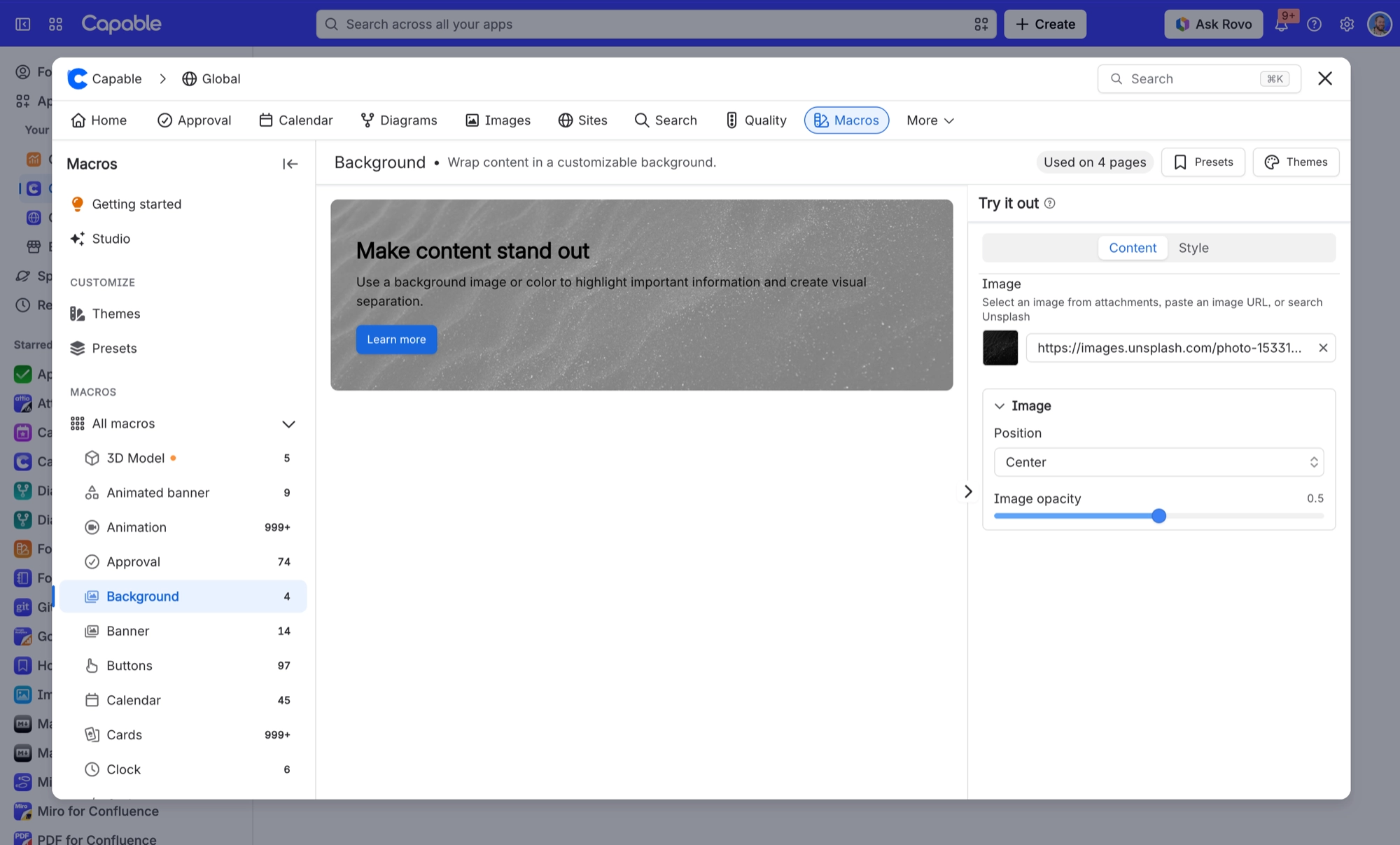Screen dimensions: 1400x845
Task: Click the Try it out help icon
Action: point(1049,203)
